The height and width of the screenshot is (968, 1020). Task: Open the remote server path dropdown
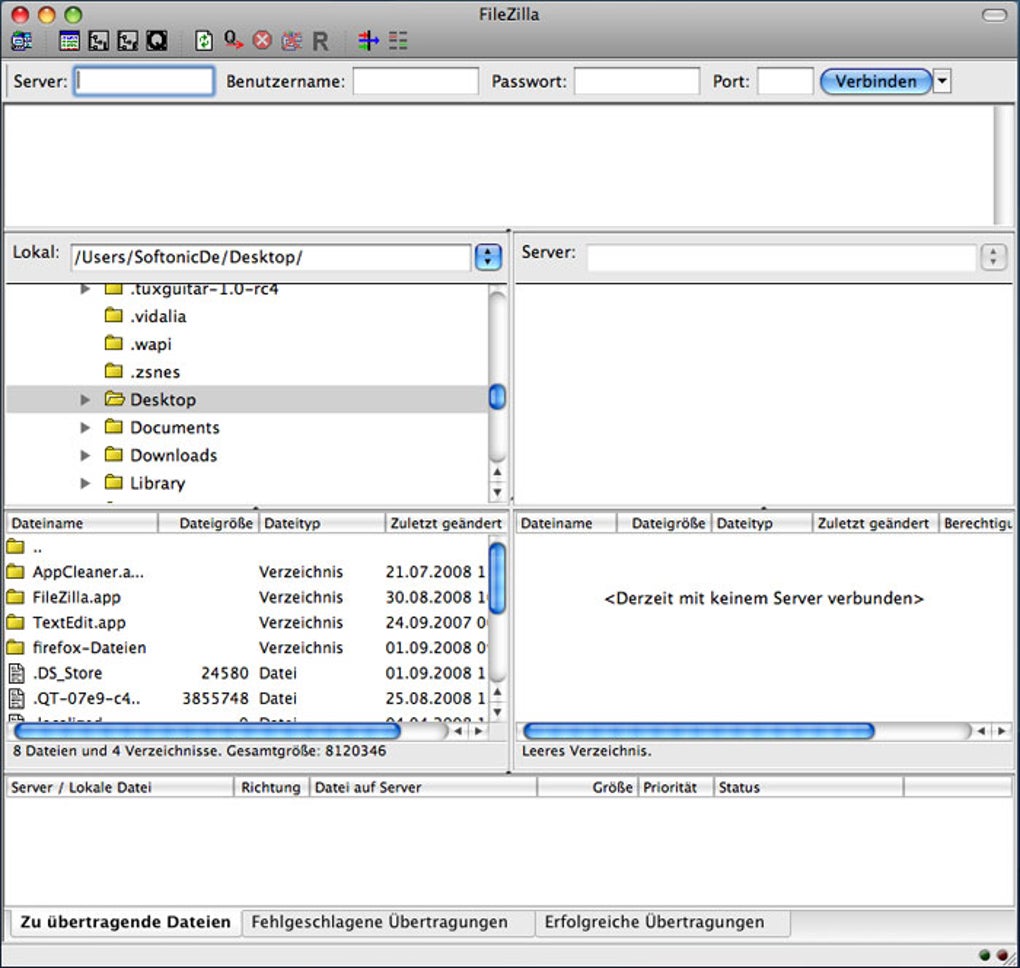993,257
